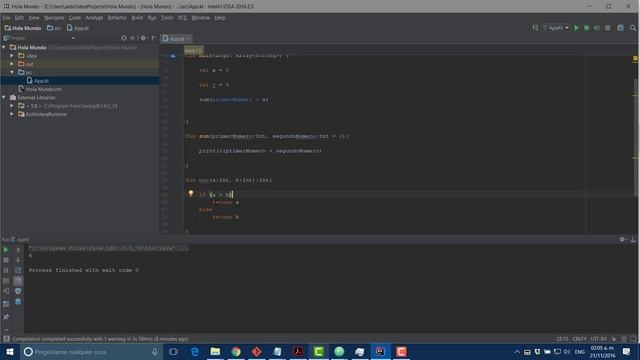Close the App.kt editor tab
The height and width of the screenshot is (360, 640).
[189, 38]
